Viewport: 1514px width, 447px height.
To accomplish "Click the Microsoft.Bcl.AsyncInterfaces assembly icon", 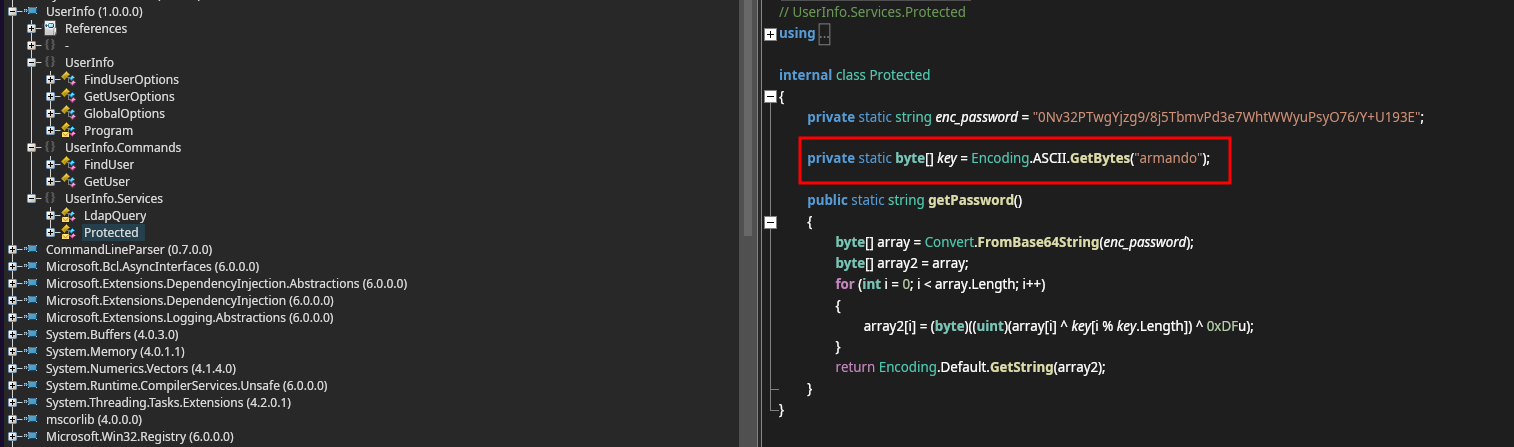I will (x=31, y=266).
